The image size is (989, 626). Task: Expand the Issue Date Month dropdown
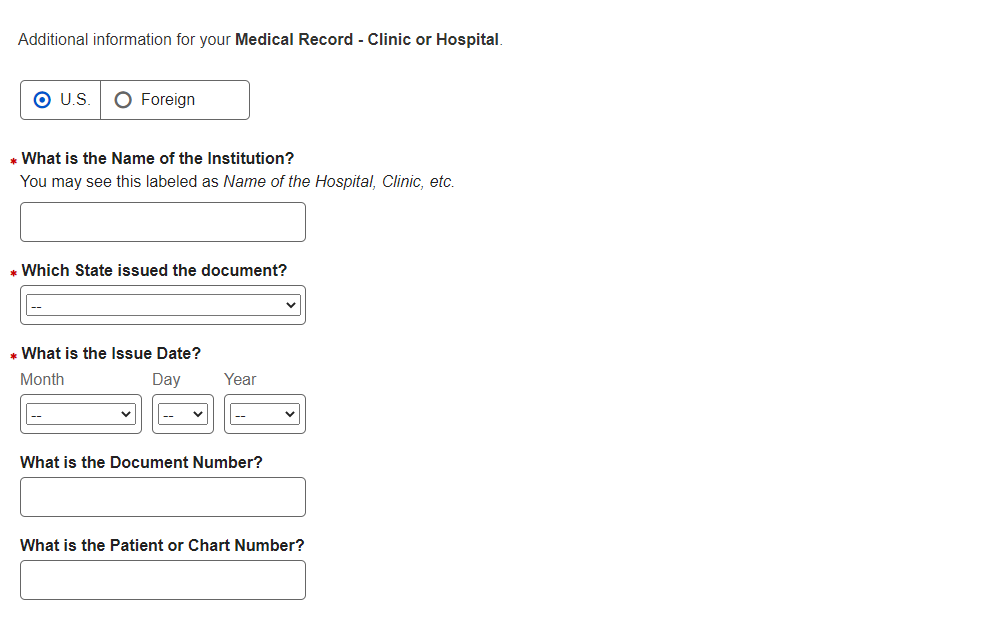(x=81, y=414)
